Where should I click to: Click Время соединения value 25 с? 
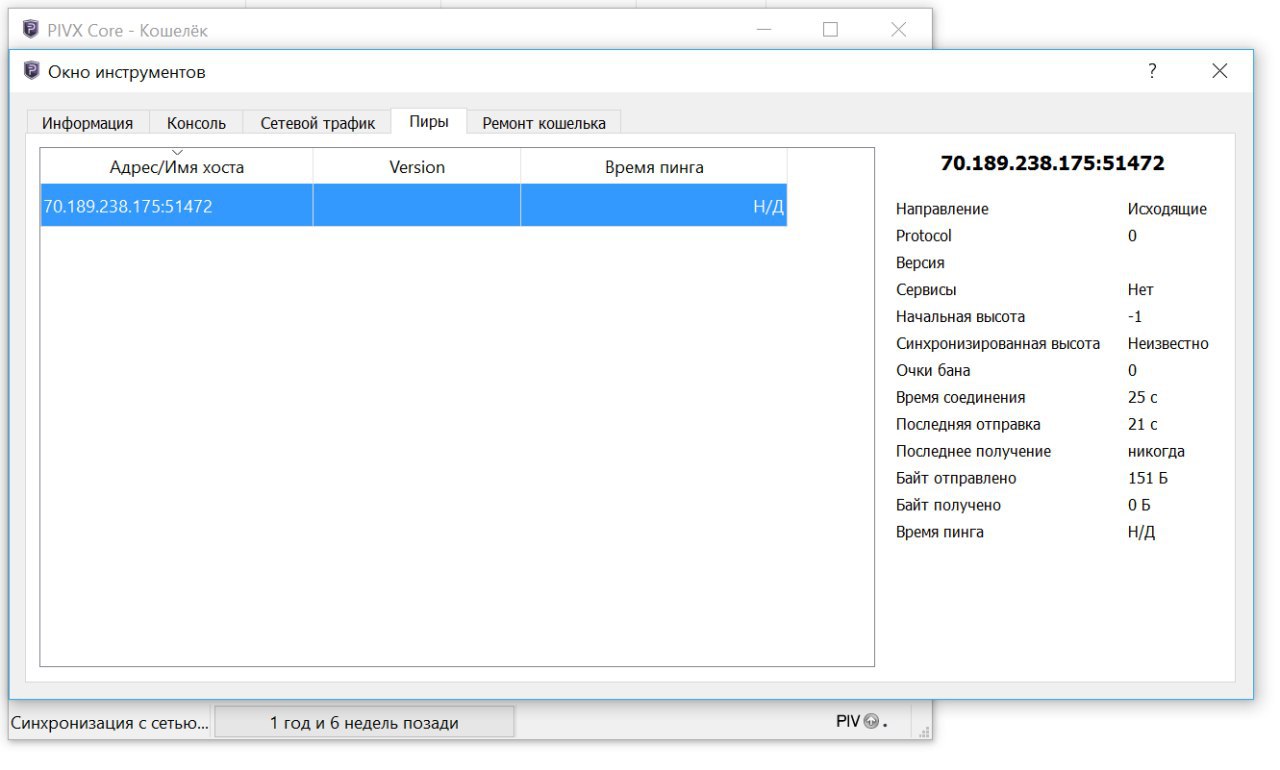coord(1142,398)
